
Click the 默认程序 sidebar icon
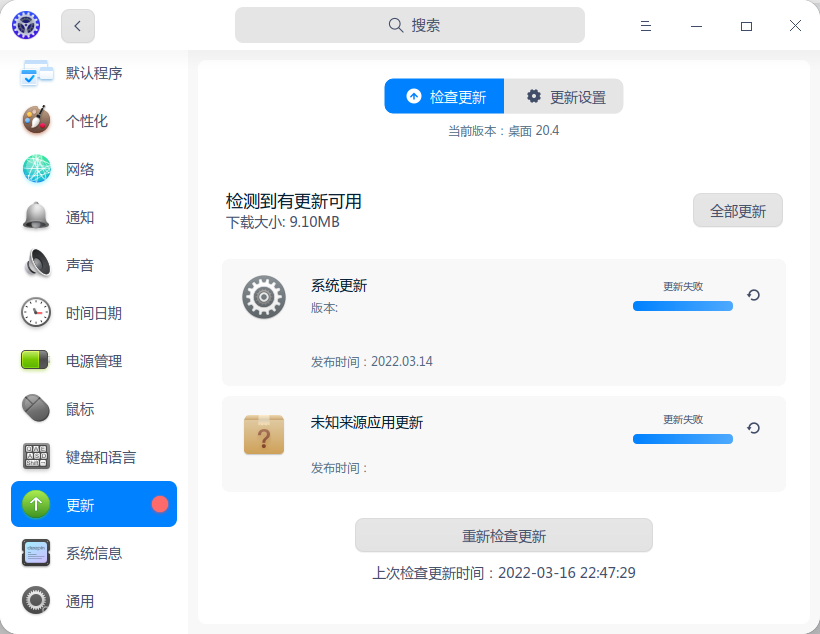pos(36,73)
